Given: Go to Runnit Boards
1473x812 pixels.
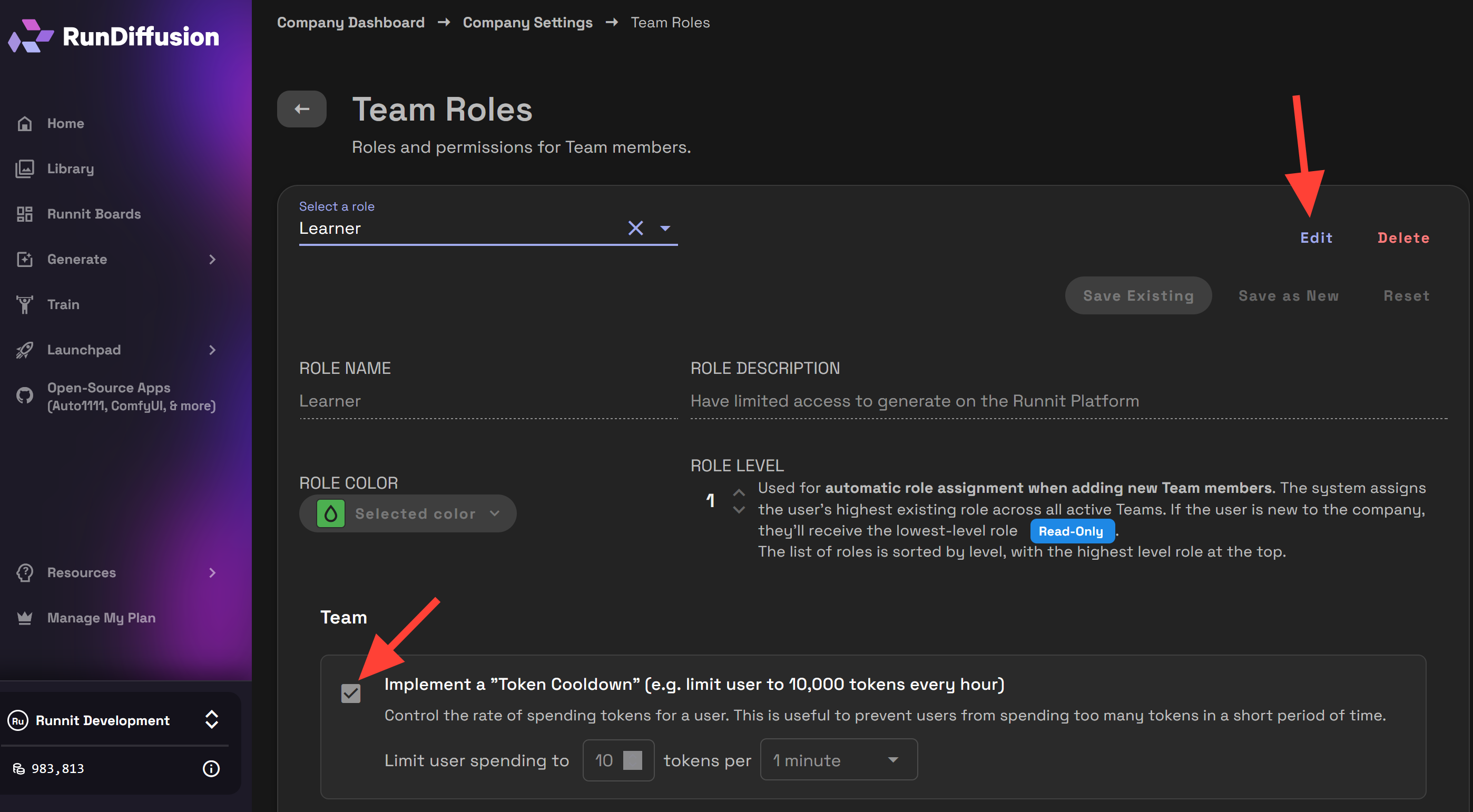Looking at the screenshot, I should 93,214.
